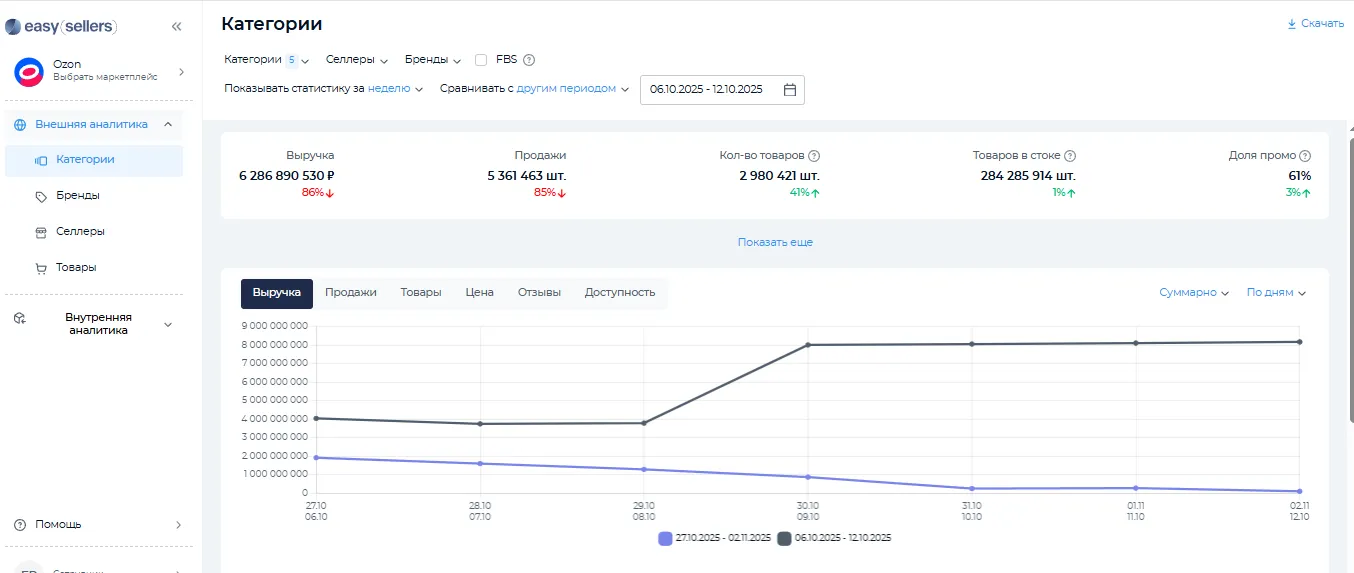Click the FBS help question mark icon
Image resolution: width=1354 pixels, height=573 pixels.
pyautogui.click(x=529, y=60)
